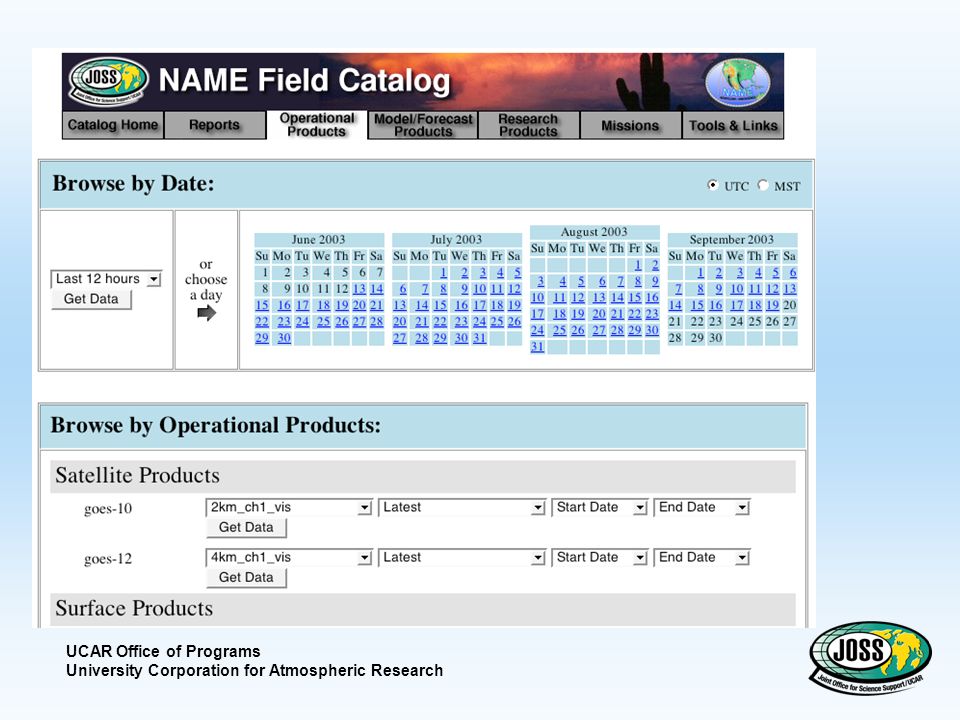
Task: Open the Missions tab
Action: (x=630, y=125)
